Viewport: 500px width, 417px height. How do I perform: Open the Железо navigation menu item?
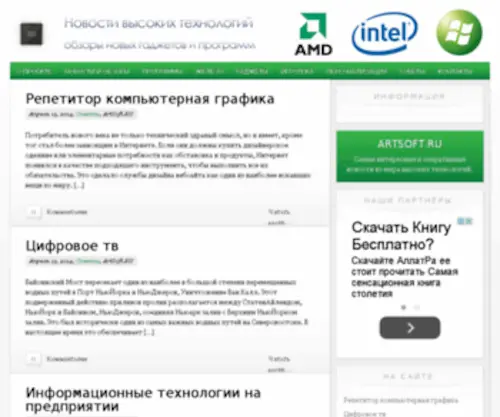pyautogui.click(x=209, y=71)
